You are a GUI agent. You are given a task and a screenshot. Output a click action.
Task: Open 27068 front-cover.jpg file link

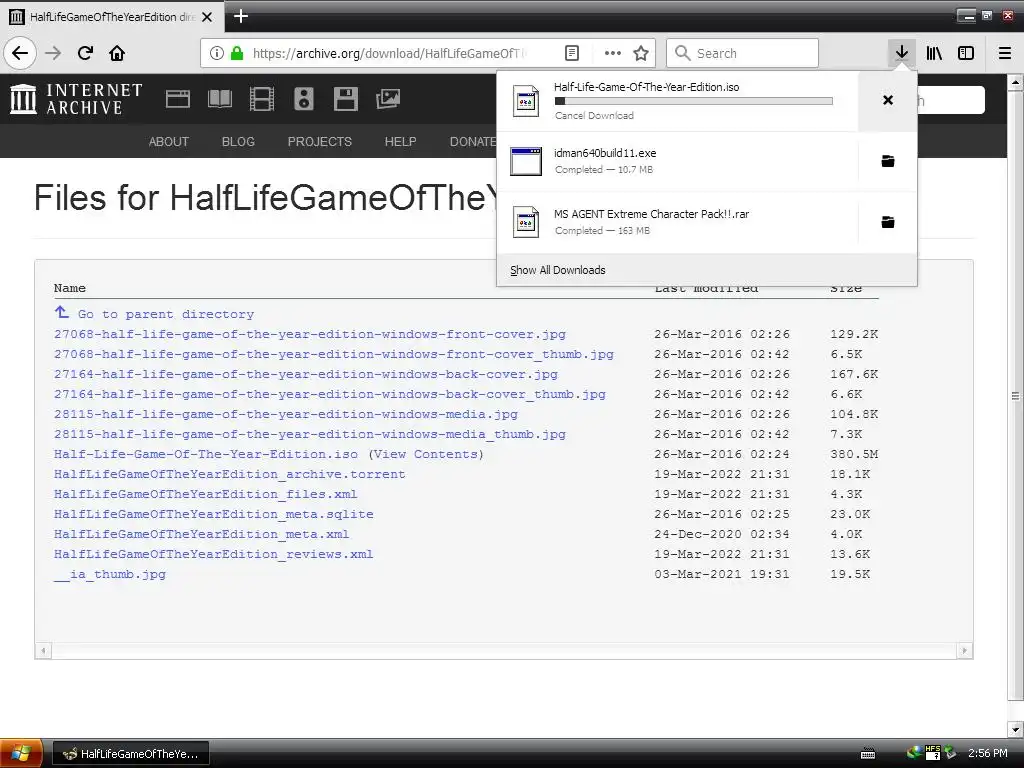(310, 334)
